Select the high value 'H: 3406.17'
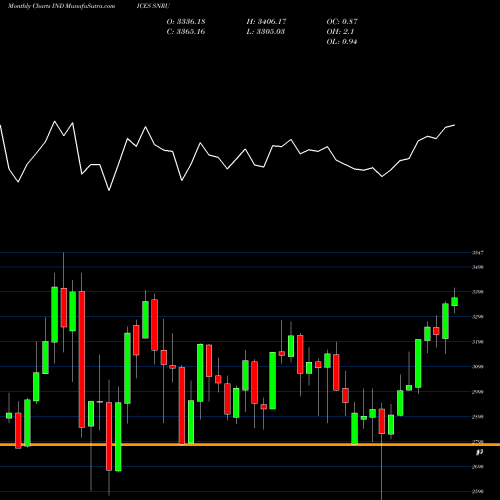 (x=266, y=22)
